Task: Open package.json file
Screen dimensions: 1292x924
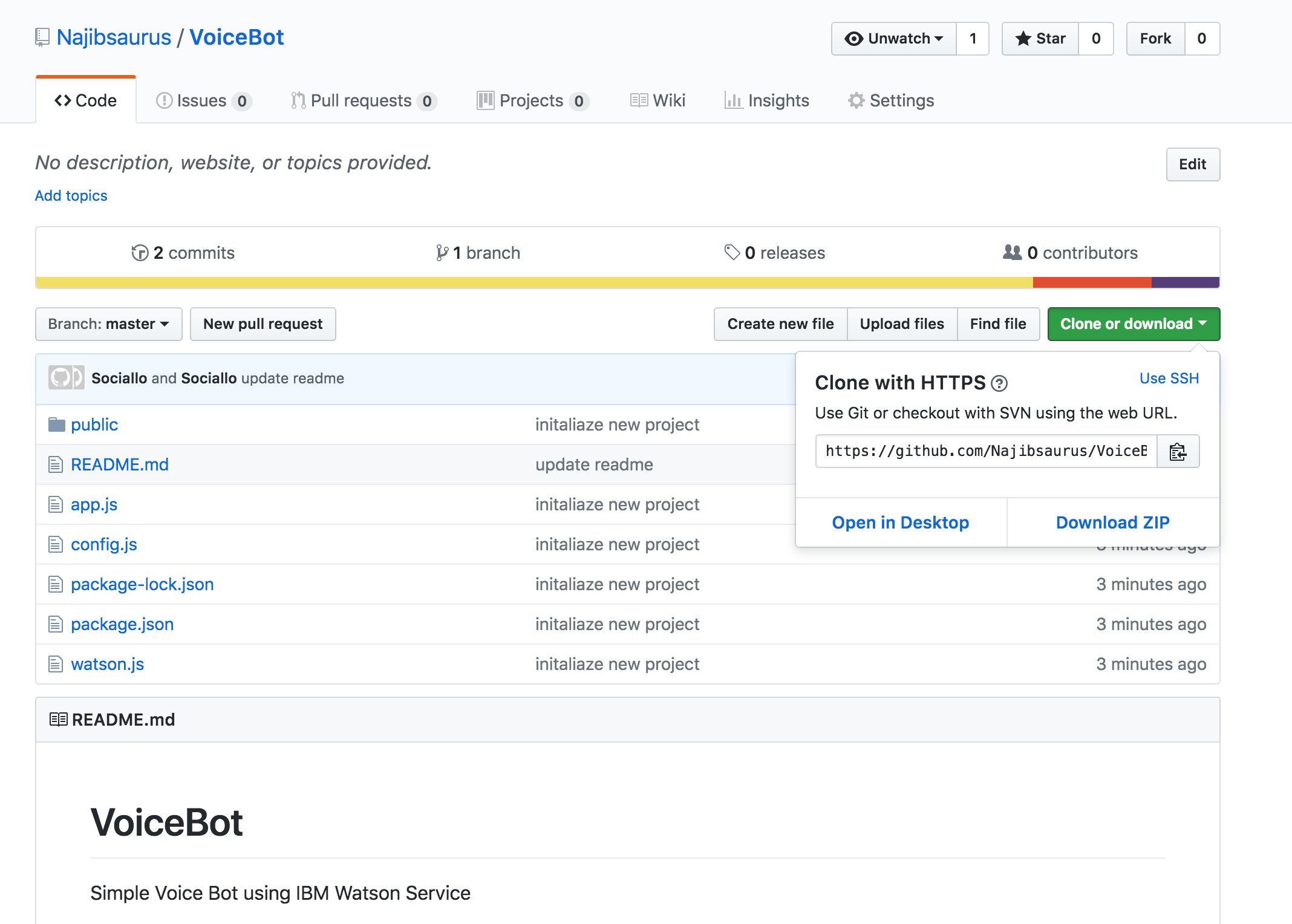Action: tap(122, 624)
